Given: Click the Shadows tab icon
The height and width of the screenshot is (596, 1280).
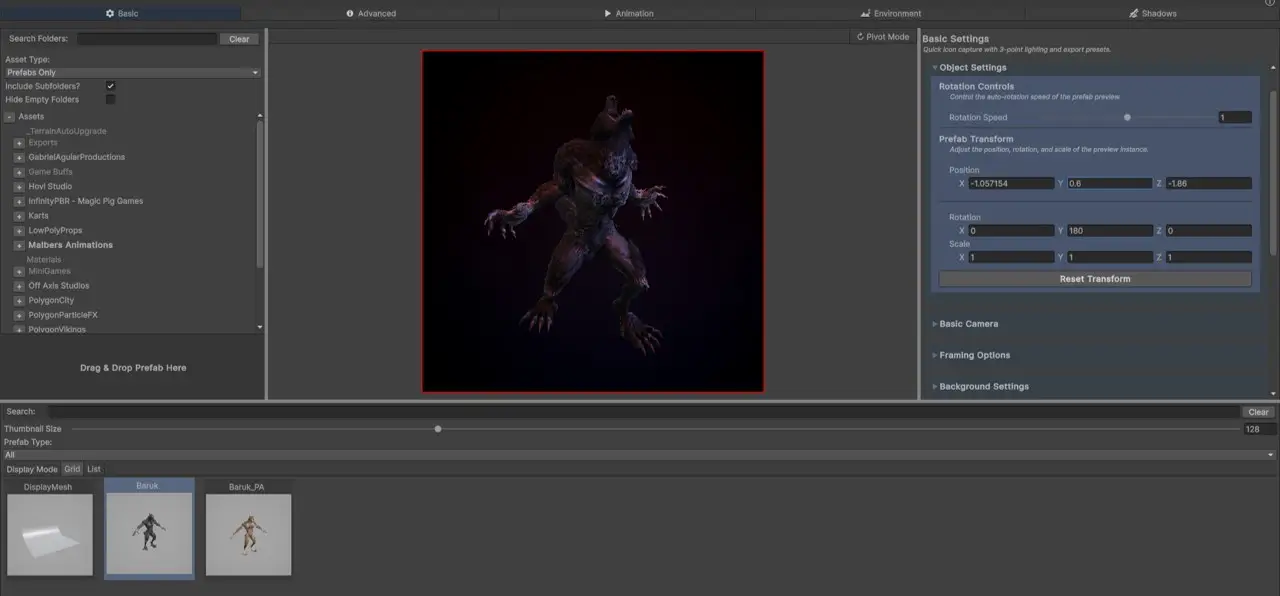Looking at the screenshot, I should (x=1133, y=14).
